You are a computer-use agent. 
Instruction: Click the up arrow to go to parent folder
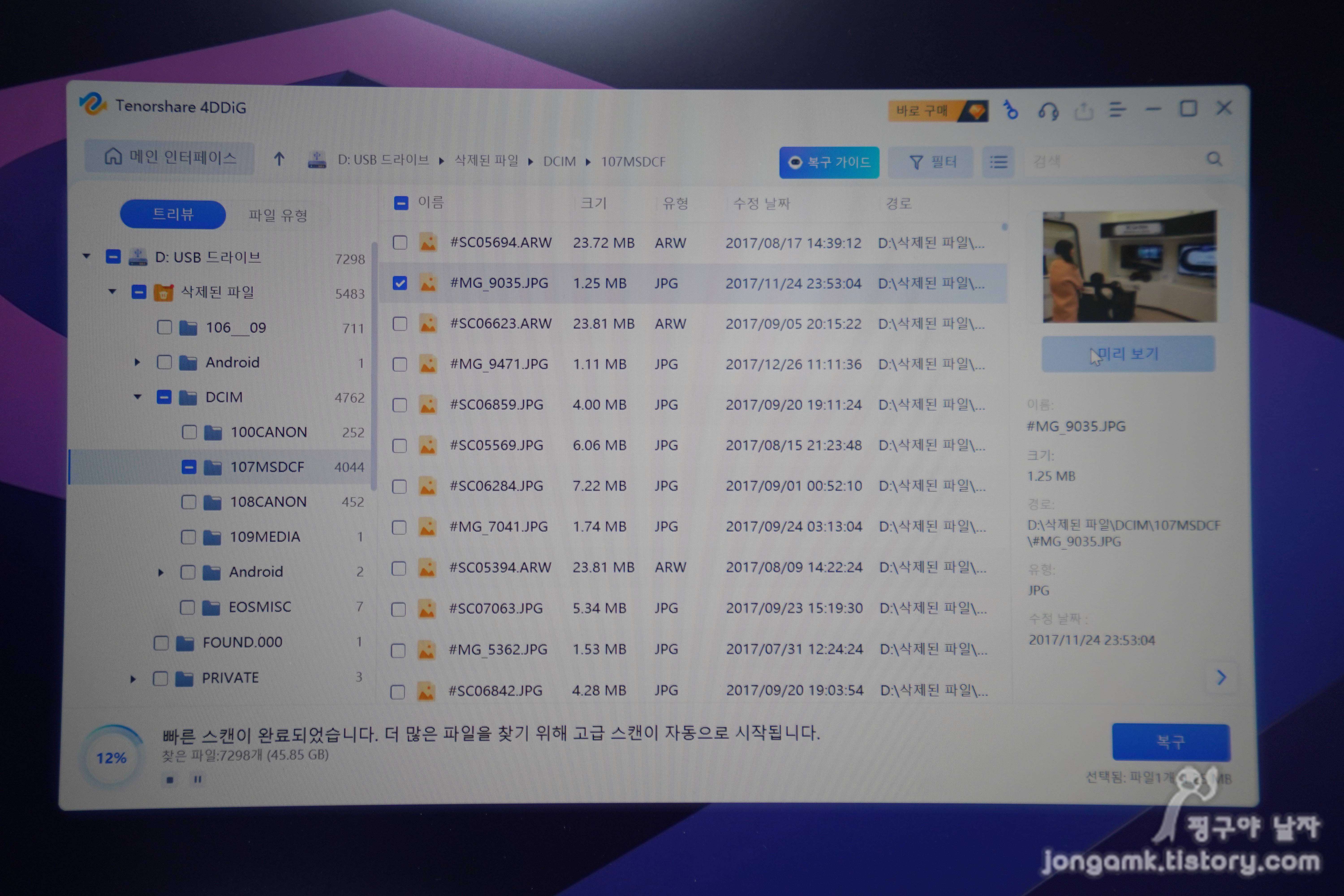click(279, 158)
